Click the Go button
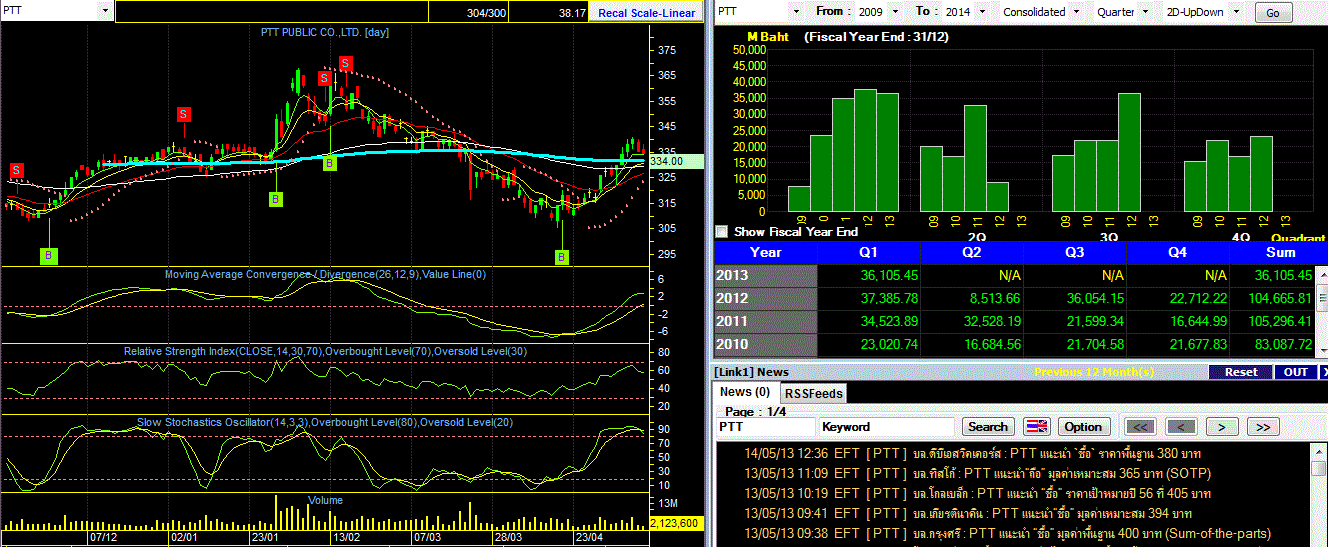The image size is (1328, 547). point(1273,13)
